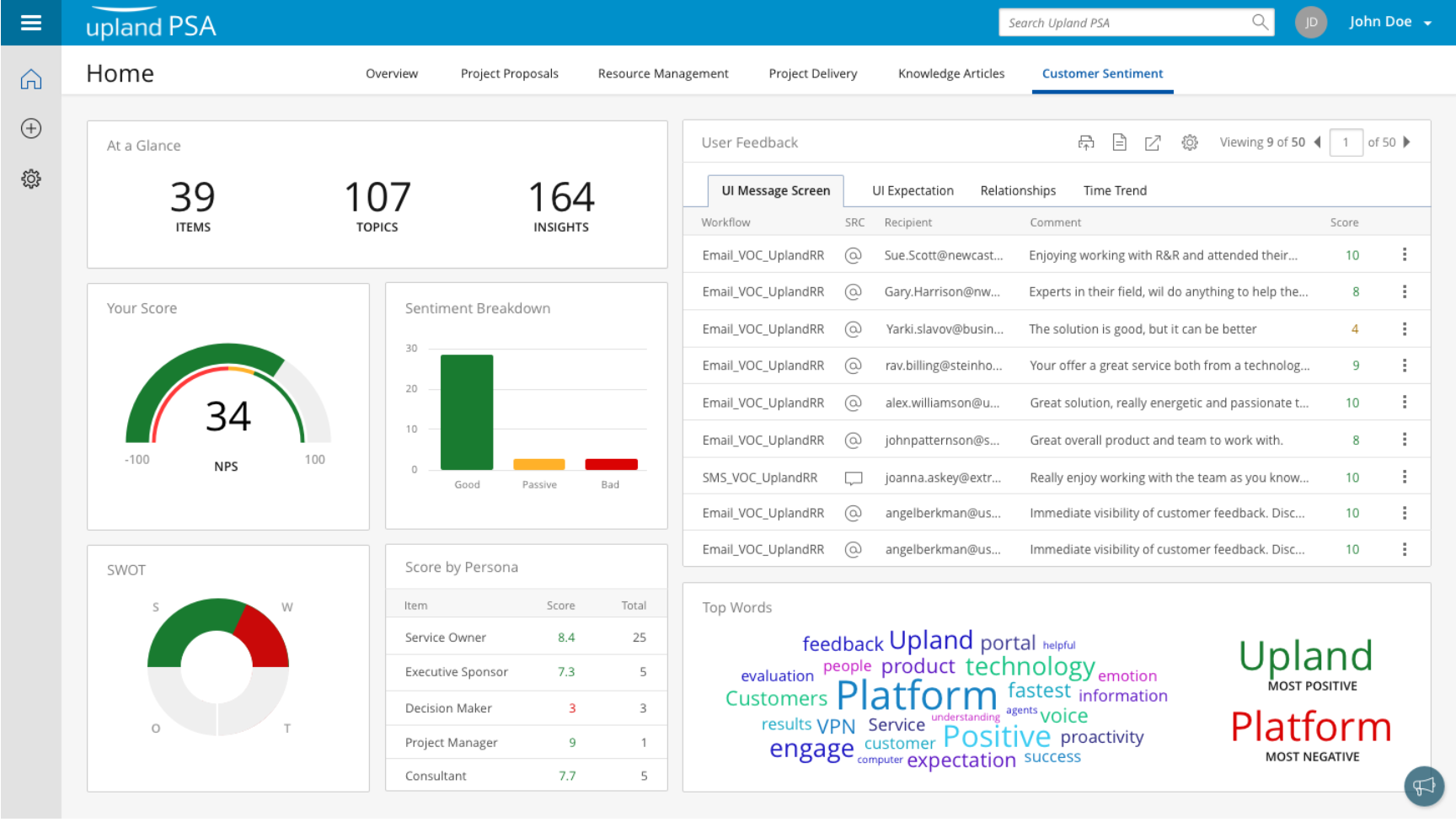
Task: Select the Resource Management tab
Action: (x=663, y=73)
